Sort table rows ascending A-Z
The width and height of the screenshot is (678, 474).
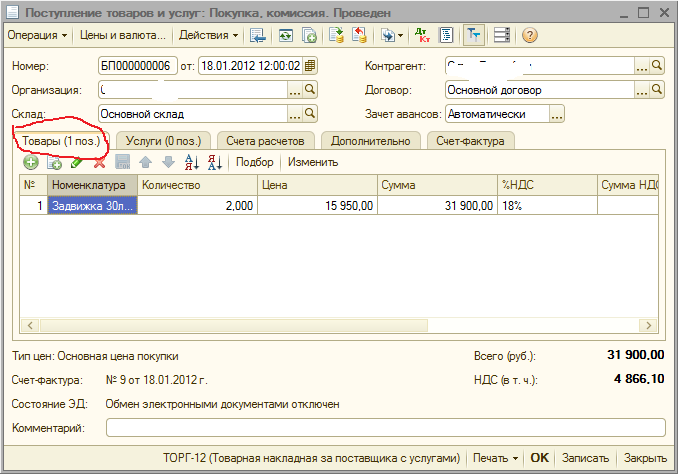point(193,162)
